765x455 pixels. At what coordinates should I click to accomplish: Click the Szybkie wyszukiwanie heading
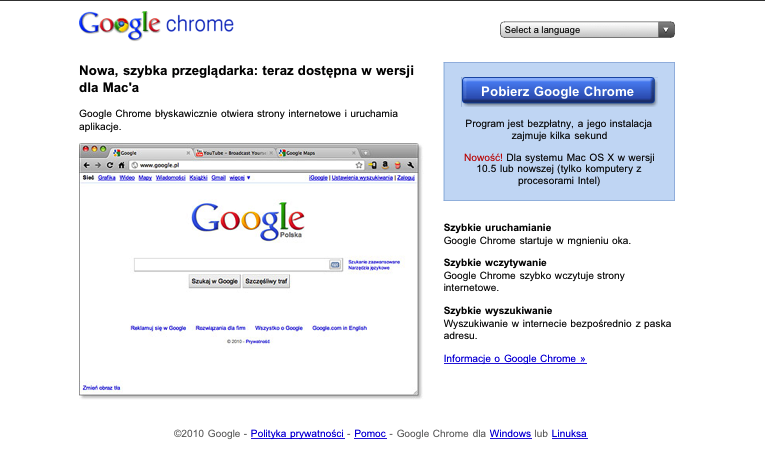(x=498, y=311)
